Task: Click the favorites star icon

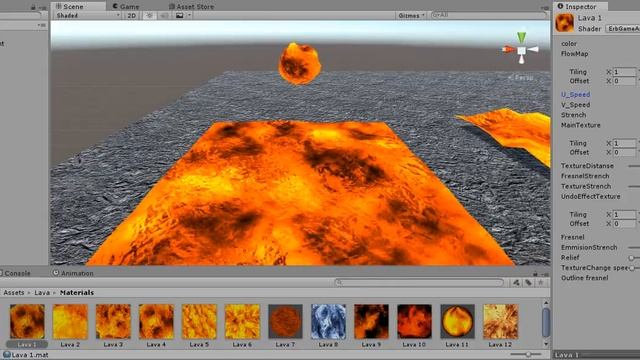Action: (x=541, y=282)
